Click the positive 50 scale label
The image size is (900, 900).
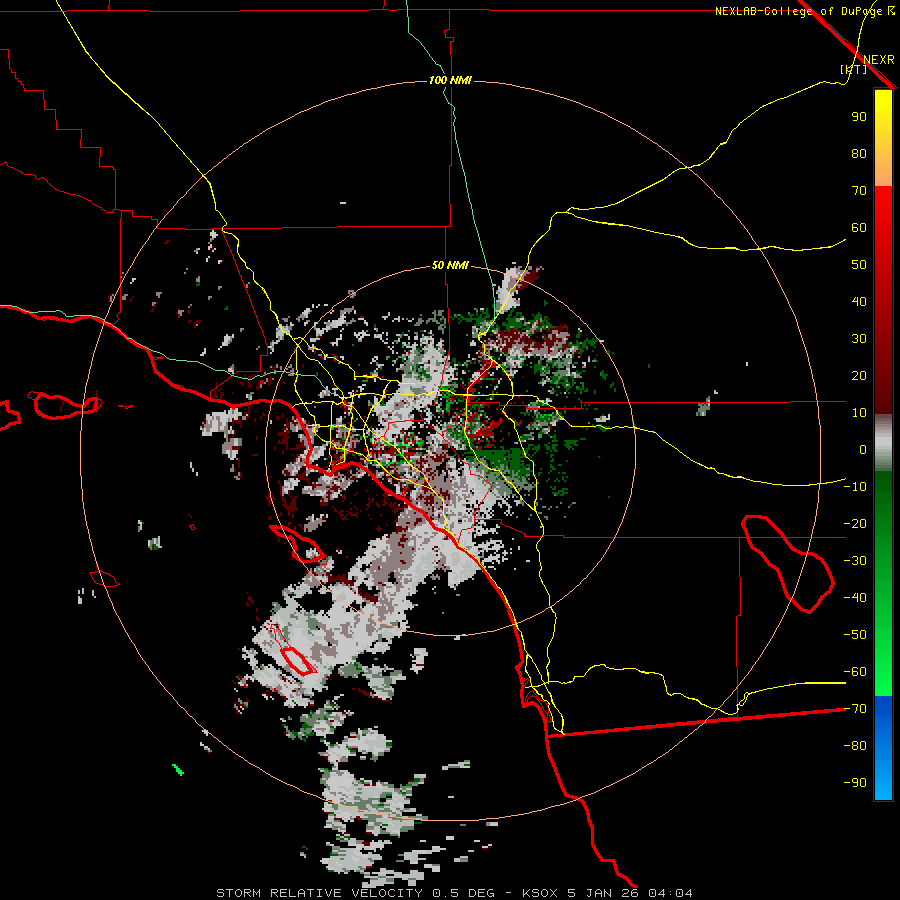859,265
